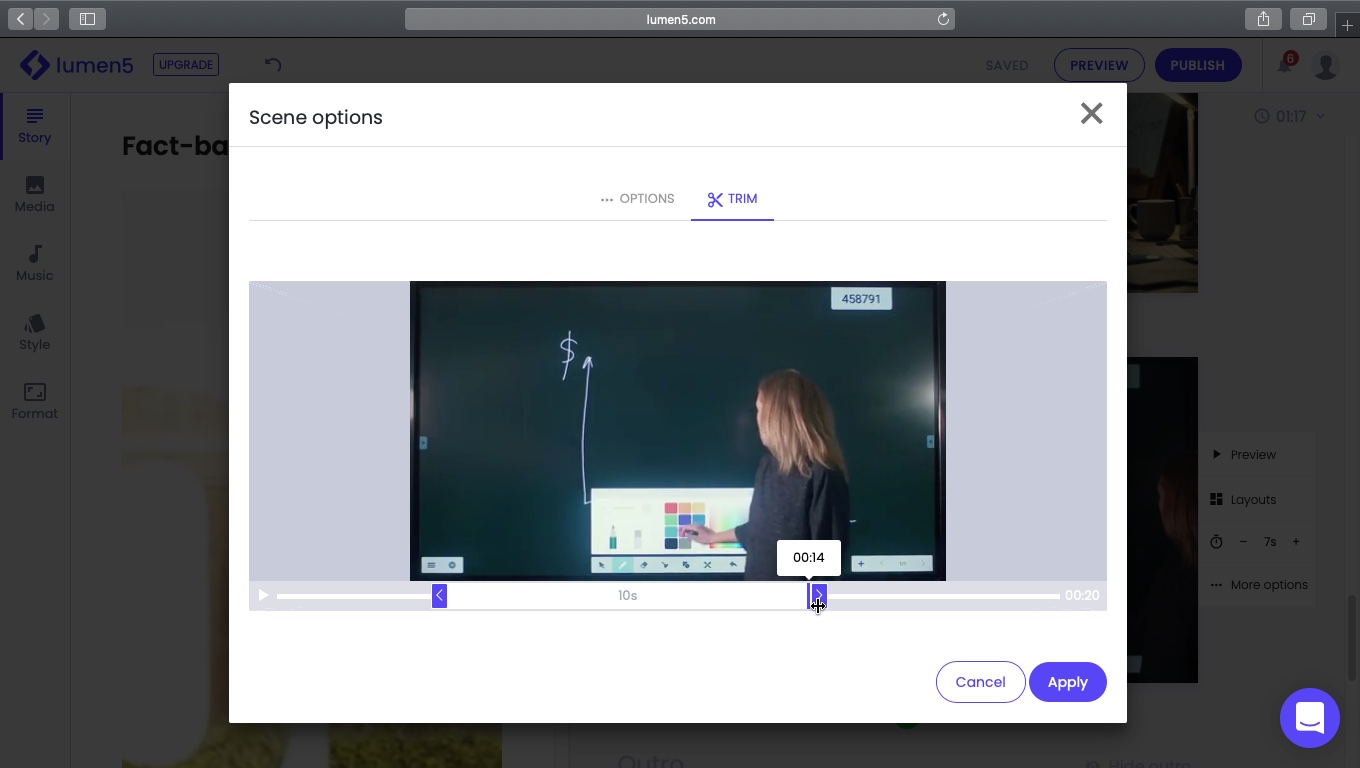1360x768 pixels.
Task: Open notifications bell
Action: coord(1284,65)
